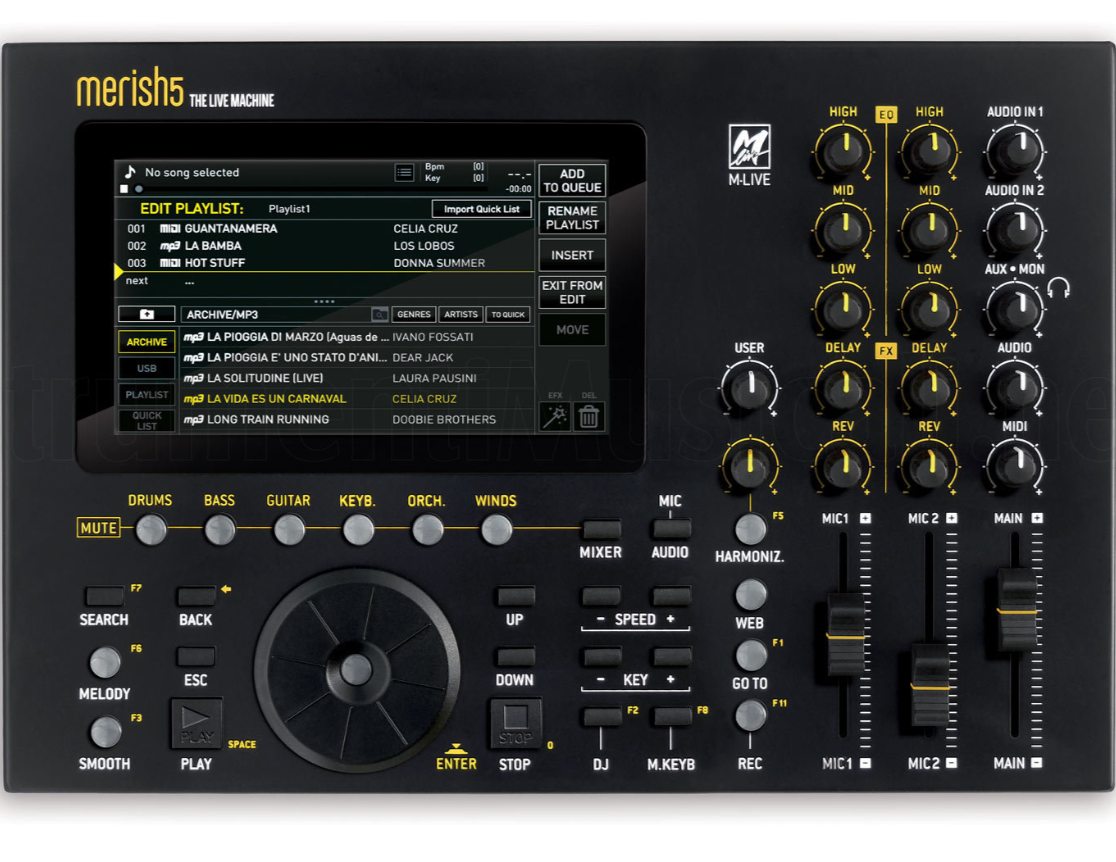This screenshot has width=1116, height=862.
Task: Toggle the BASS mute button
Action: pos(220,529)
